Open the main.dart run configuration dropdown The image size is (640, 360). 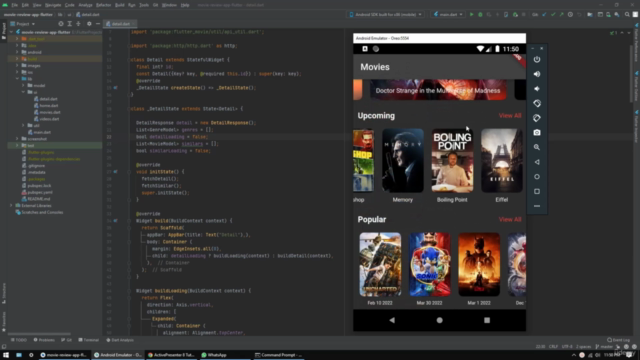coord(448,14)
